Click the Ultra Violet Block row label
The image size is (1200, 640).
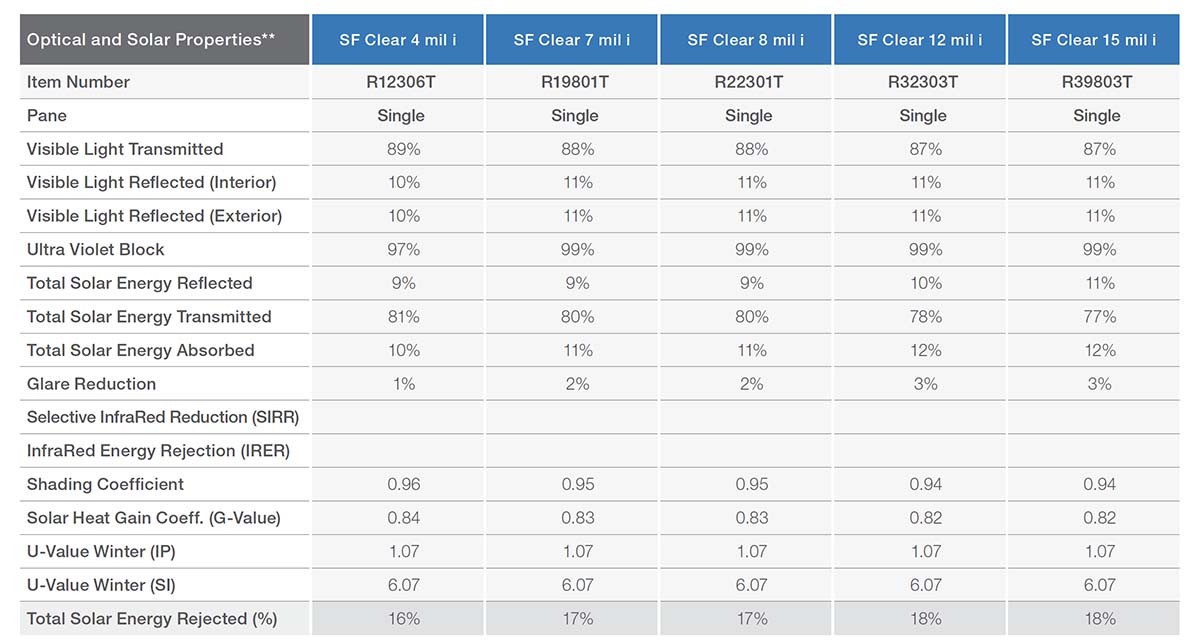[96, 249]
